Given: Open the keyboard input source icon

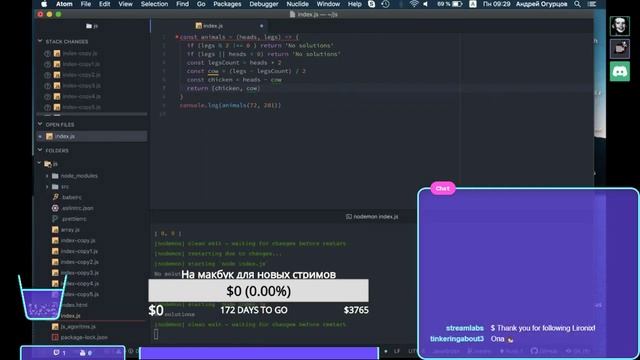Looking at the screenshot, I should click(473, 4).
